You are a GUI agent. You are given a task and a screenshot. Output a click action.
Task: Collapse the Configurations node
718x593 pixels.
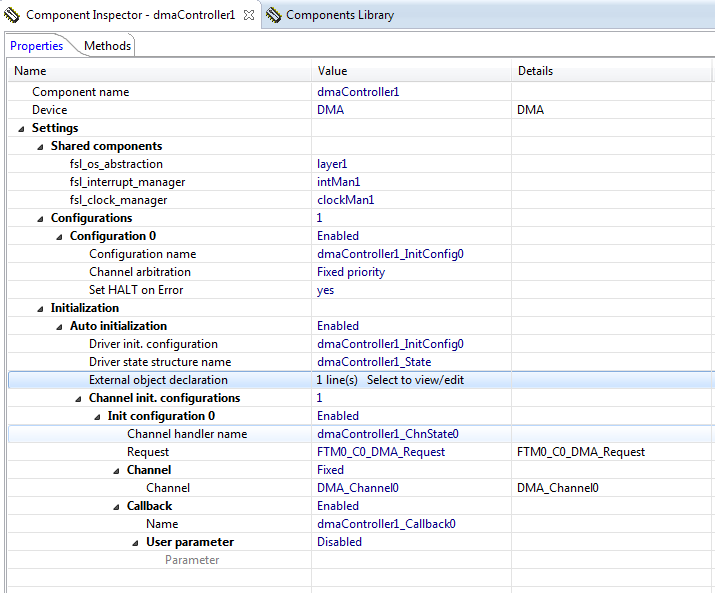(42, 218)
